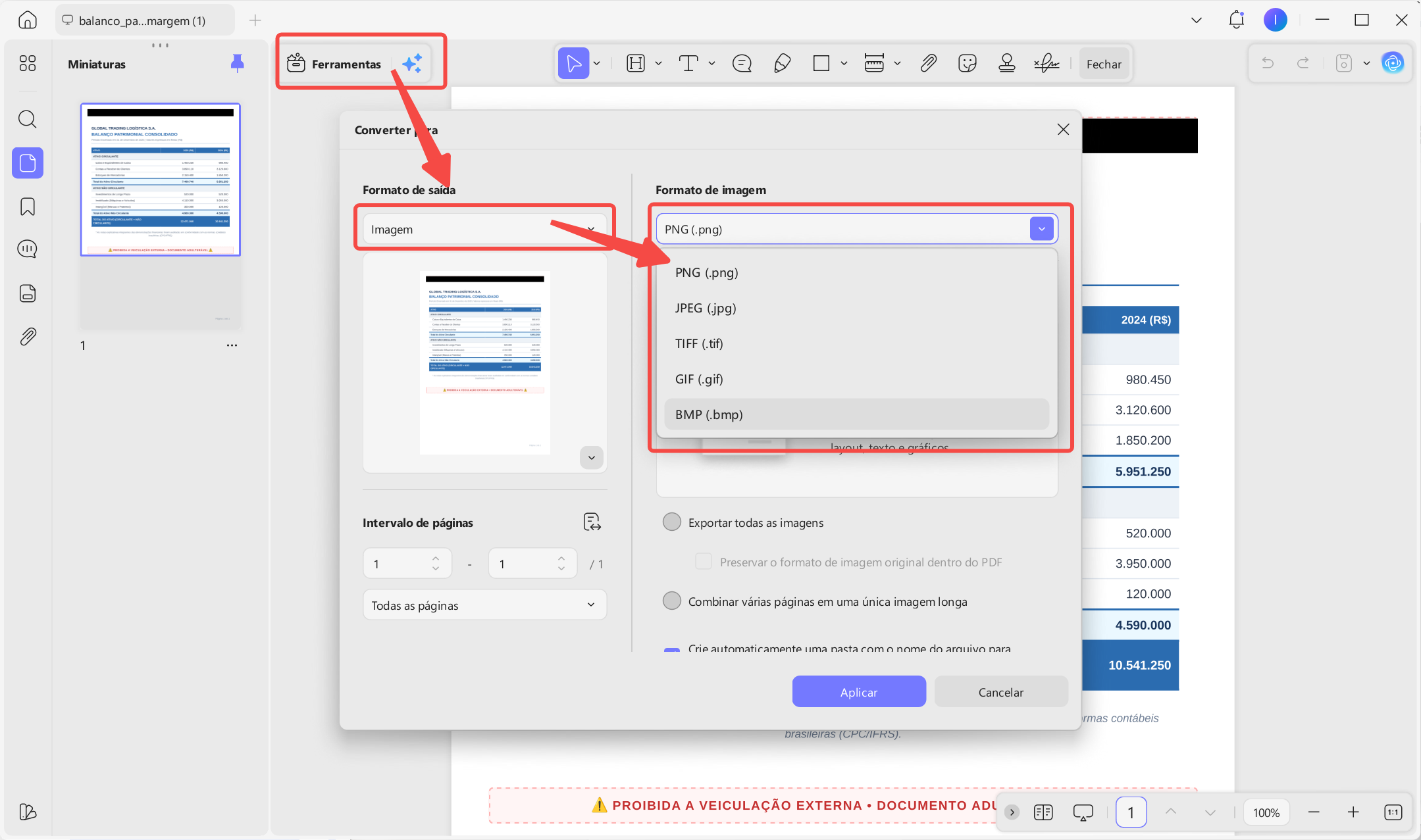The width and height of the screenshot is (1421, 840).
Task: Go to the home icon
Action: point(27,20)
